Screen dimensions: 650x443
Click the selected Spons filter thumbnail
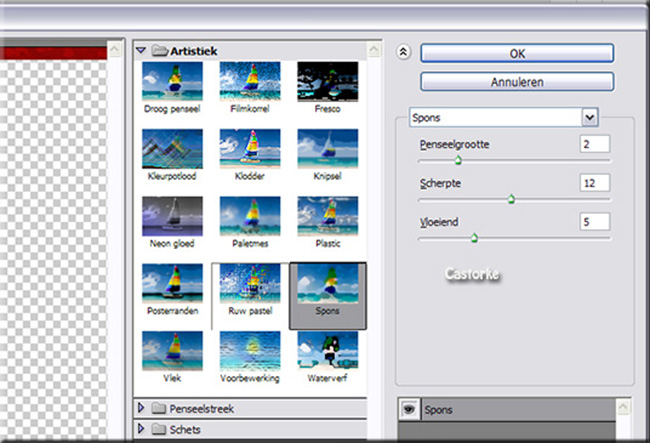pos(327,283)
